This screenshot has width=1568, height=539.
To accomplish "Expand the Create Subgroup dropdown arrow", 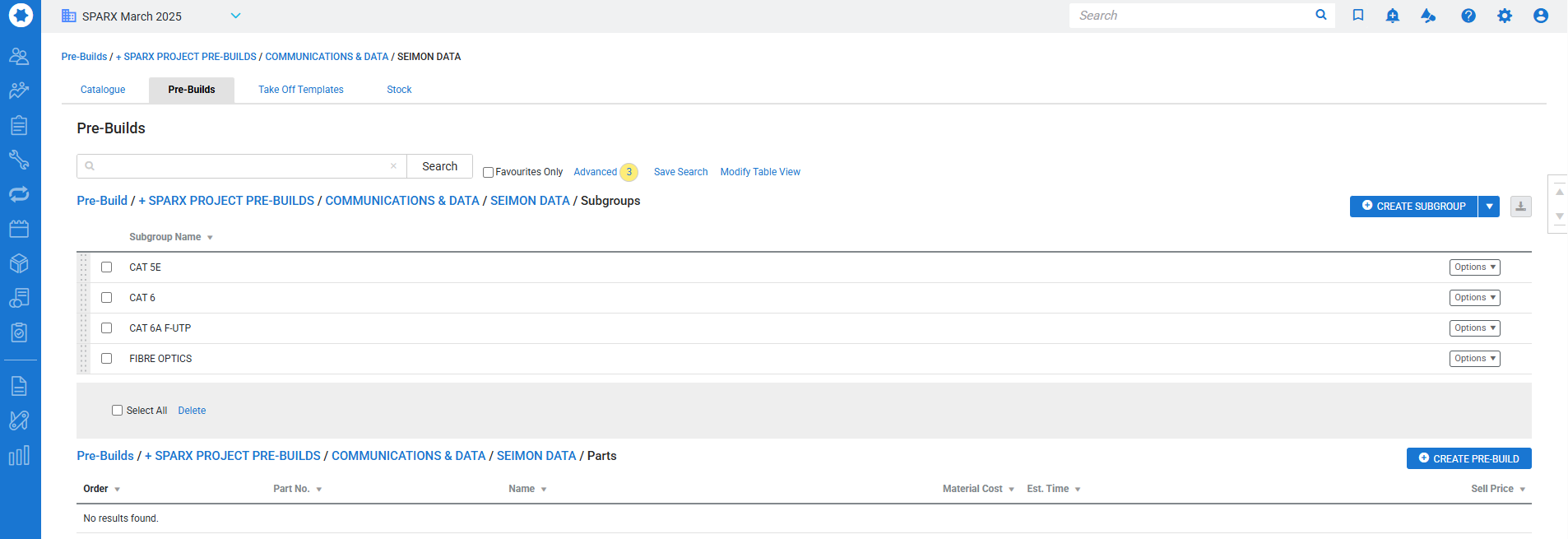I will (1489, 207).
